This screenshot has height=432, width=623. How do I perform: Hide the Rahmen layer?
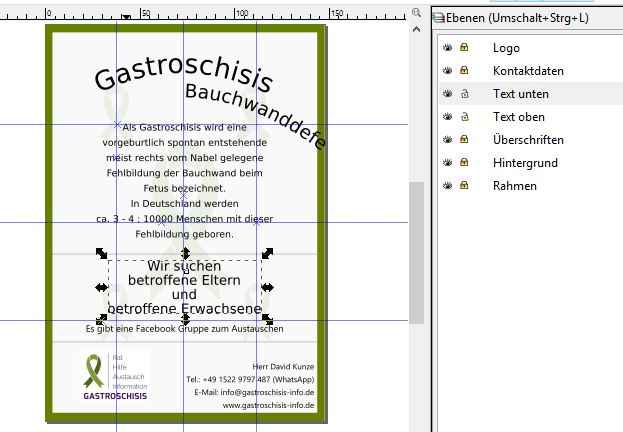pyautogui.click(x=448, y=186)
